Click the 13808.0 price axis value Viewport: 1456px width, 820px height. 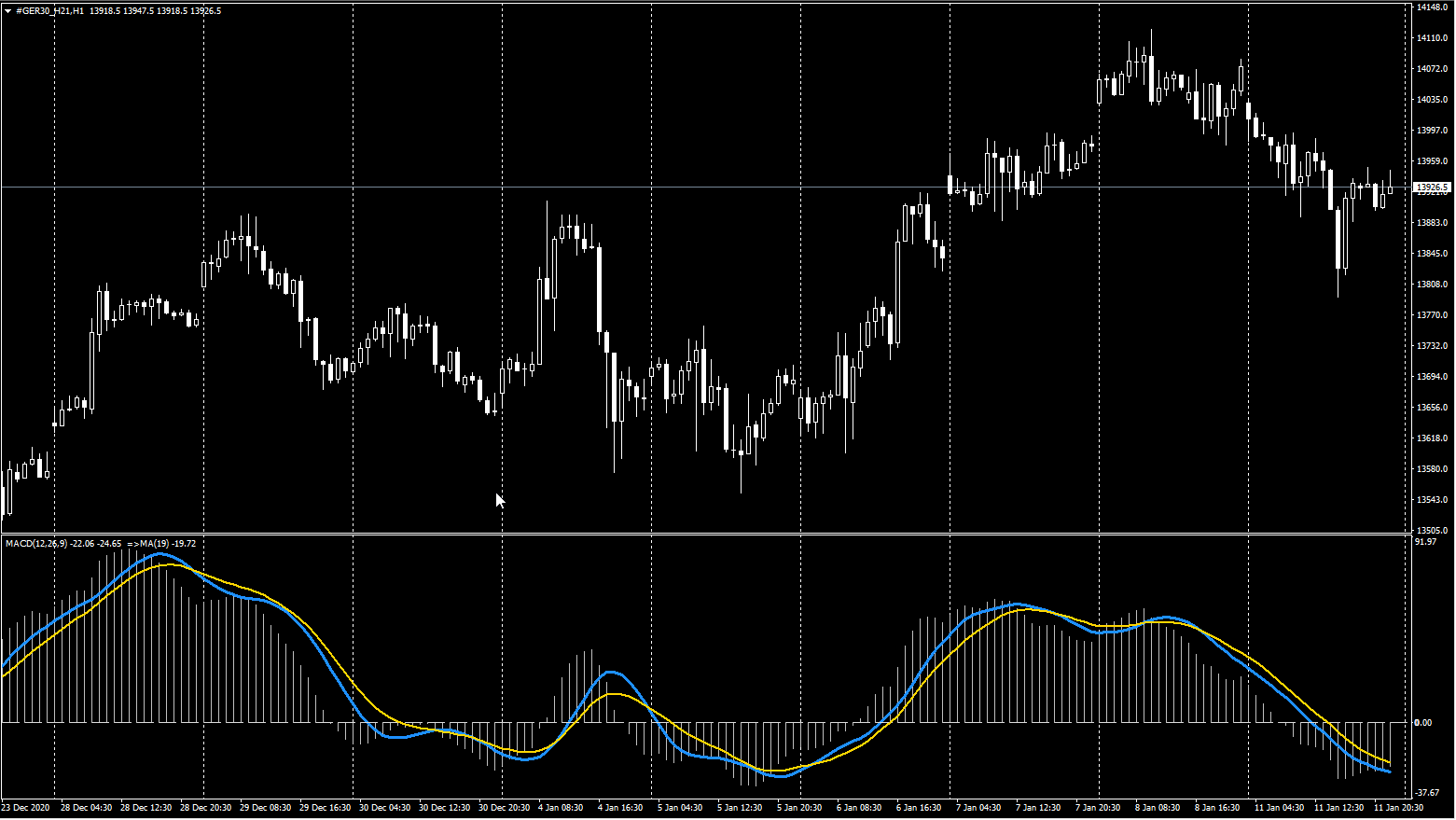pyautogui.click(x=1432, y=285)
